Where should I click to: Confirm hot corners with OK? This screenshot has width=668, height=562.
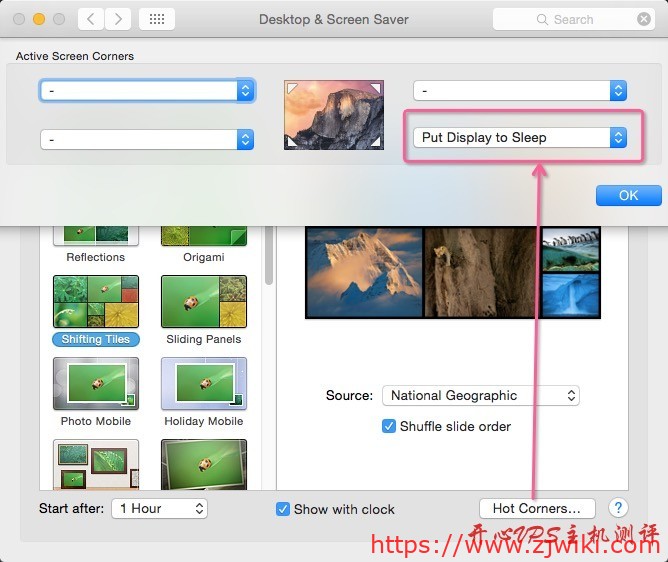pos(628,196)
